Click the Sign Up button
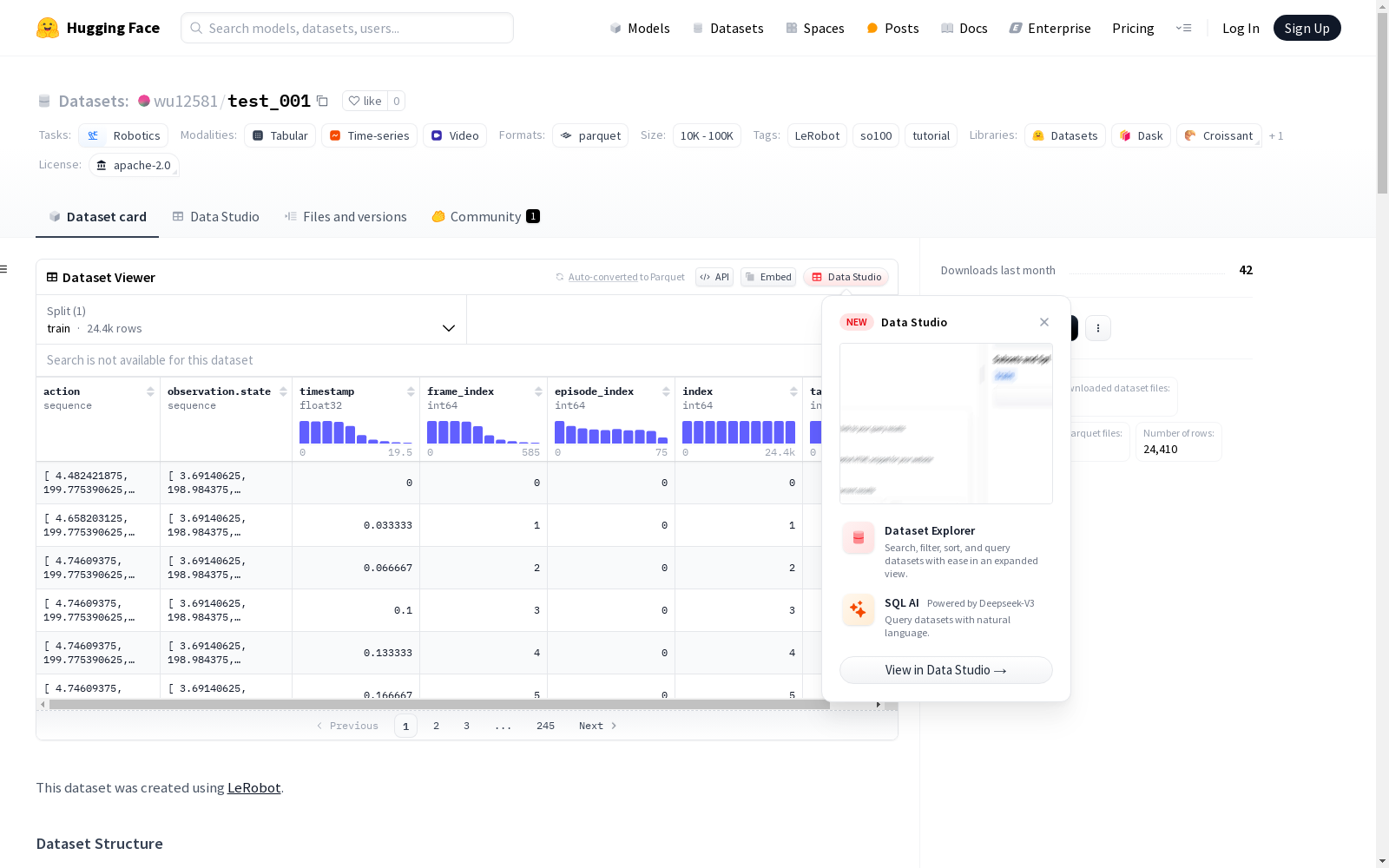 1307,28
